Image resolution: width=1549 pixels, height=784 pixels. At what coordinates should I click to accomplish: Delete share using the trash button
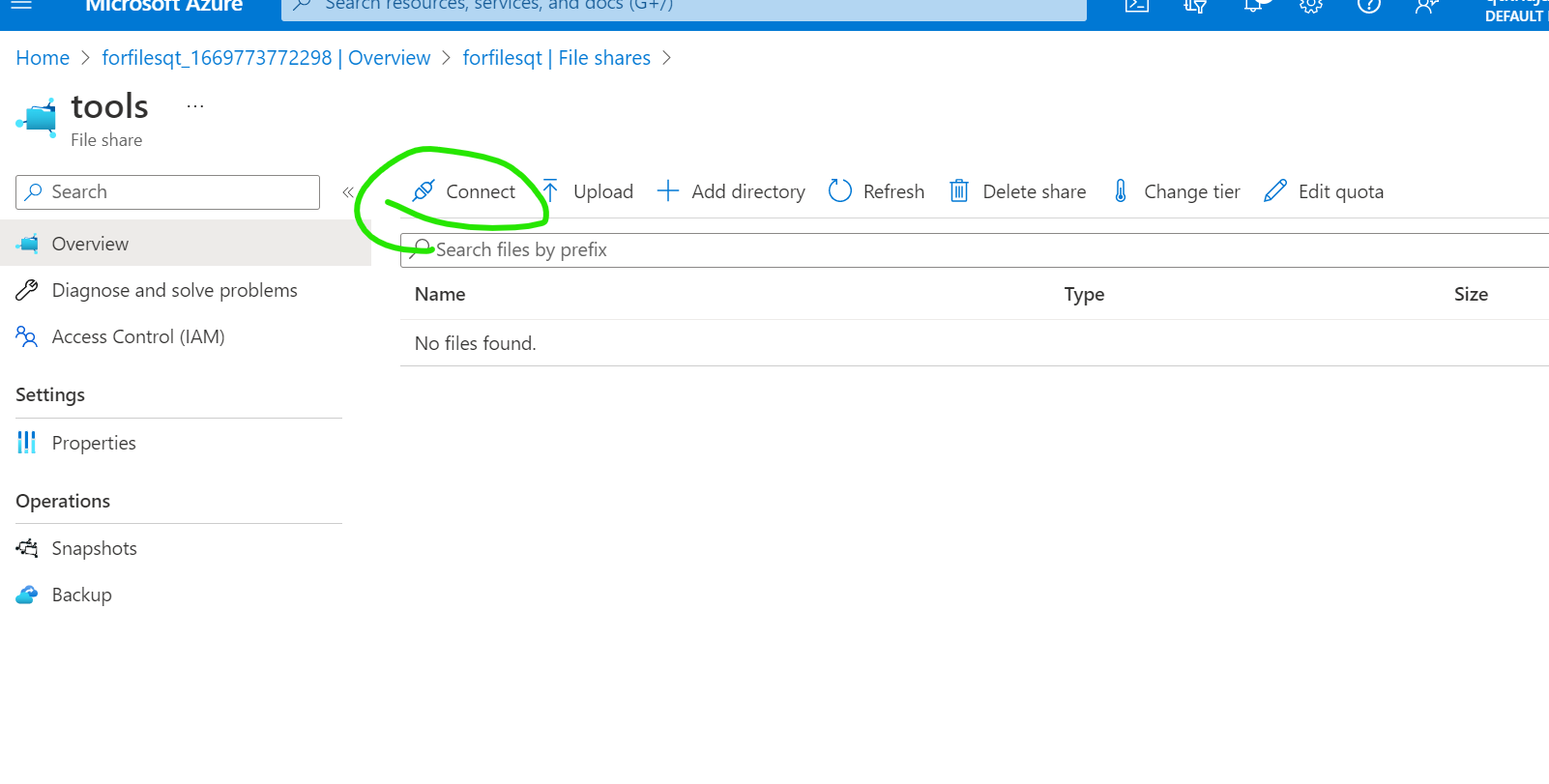pos(1017,191)
